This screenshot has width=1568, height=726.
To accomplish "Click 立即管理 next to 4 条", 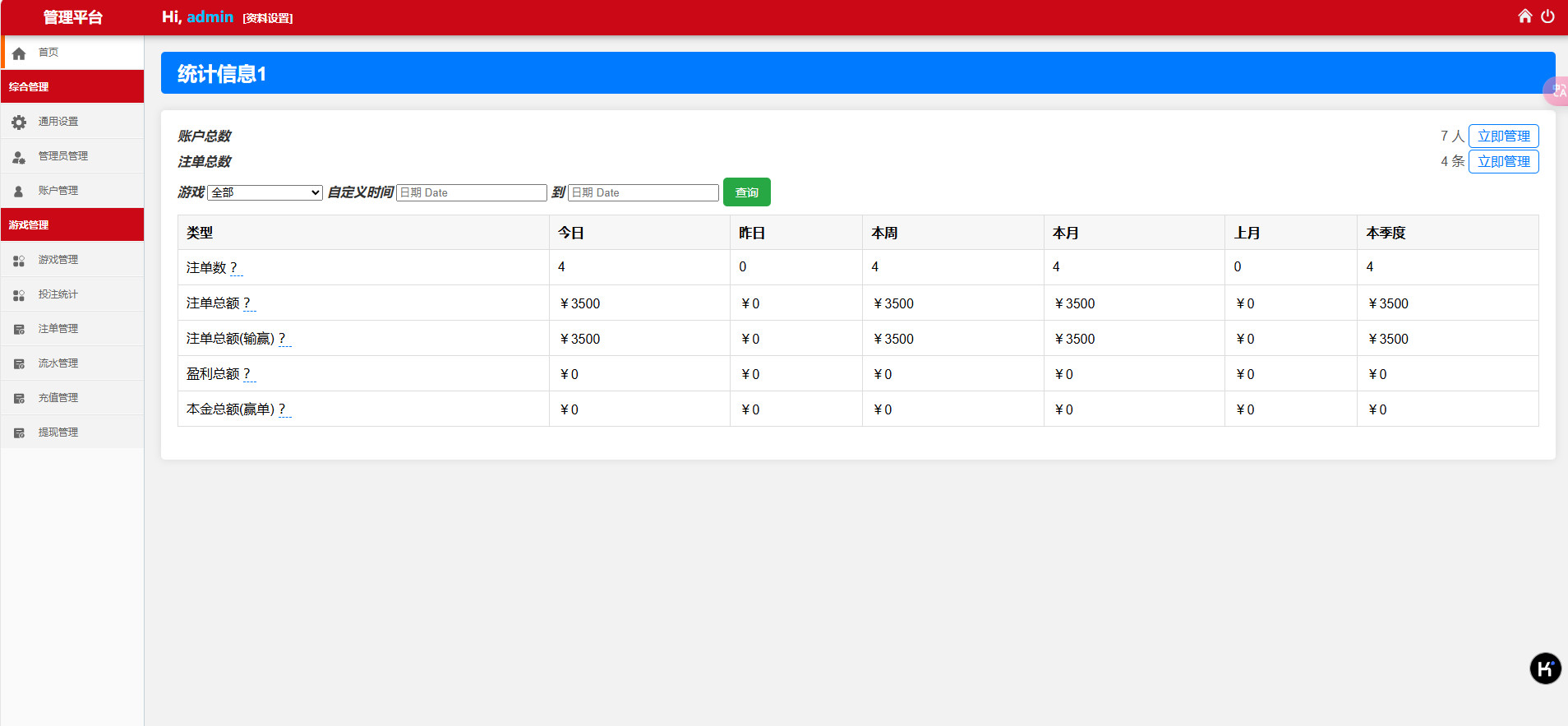I will click(1503, 162).
